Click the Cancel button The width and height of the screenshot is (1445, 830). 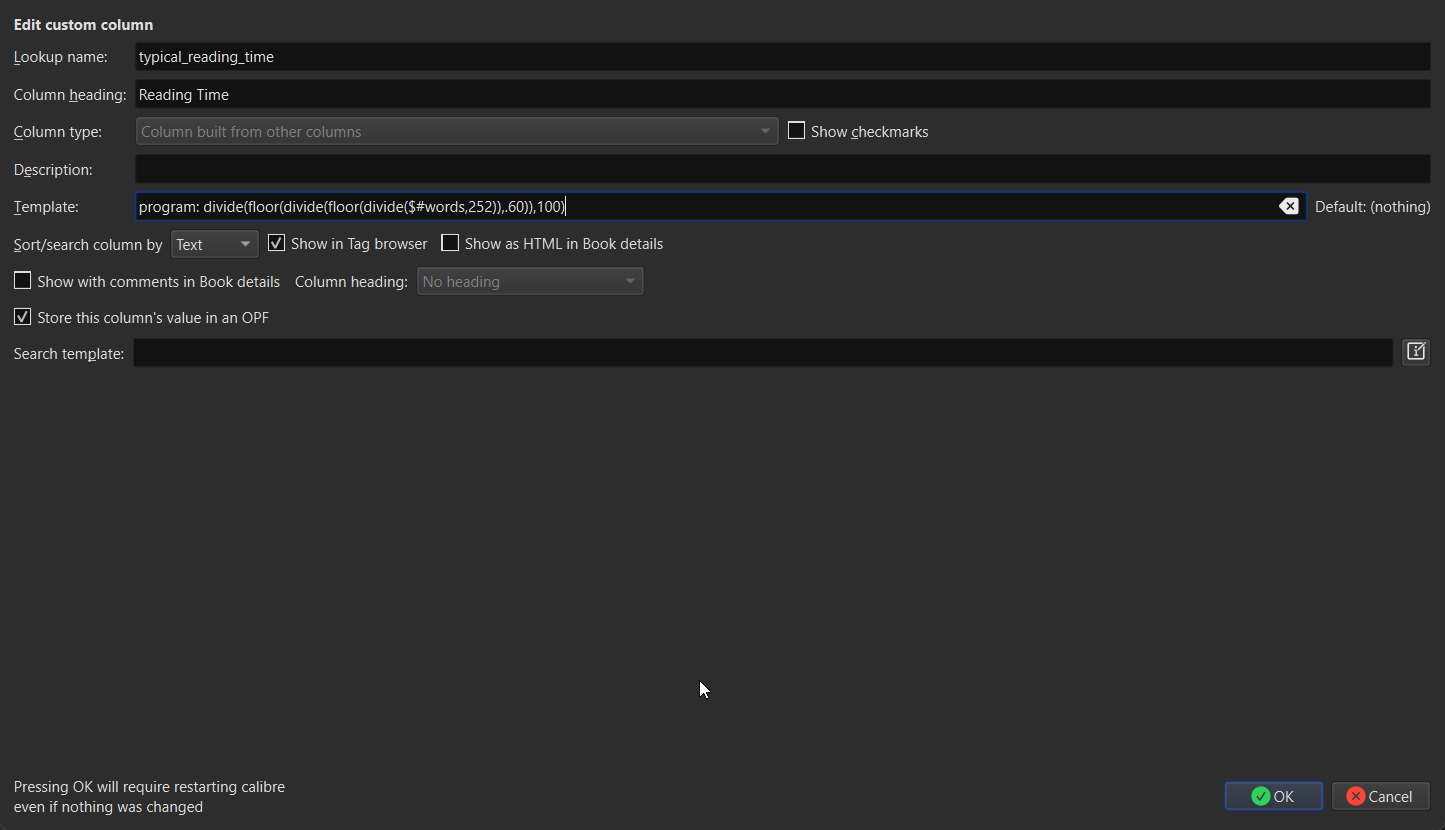(1380, 796)
